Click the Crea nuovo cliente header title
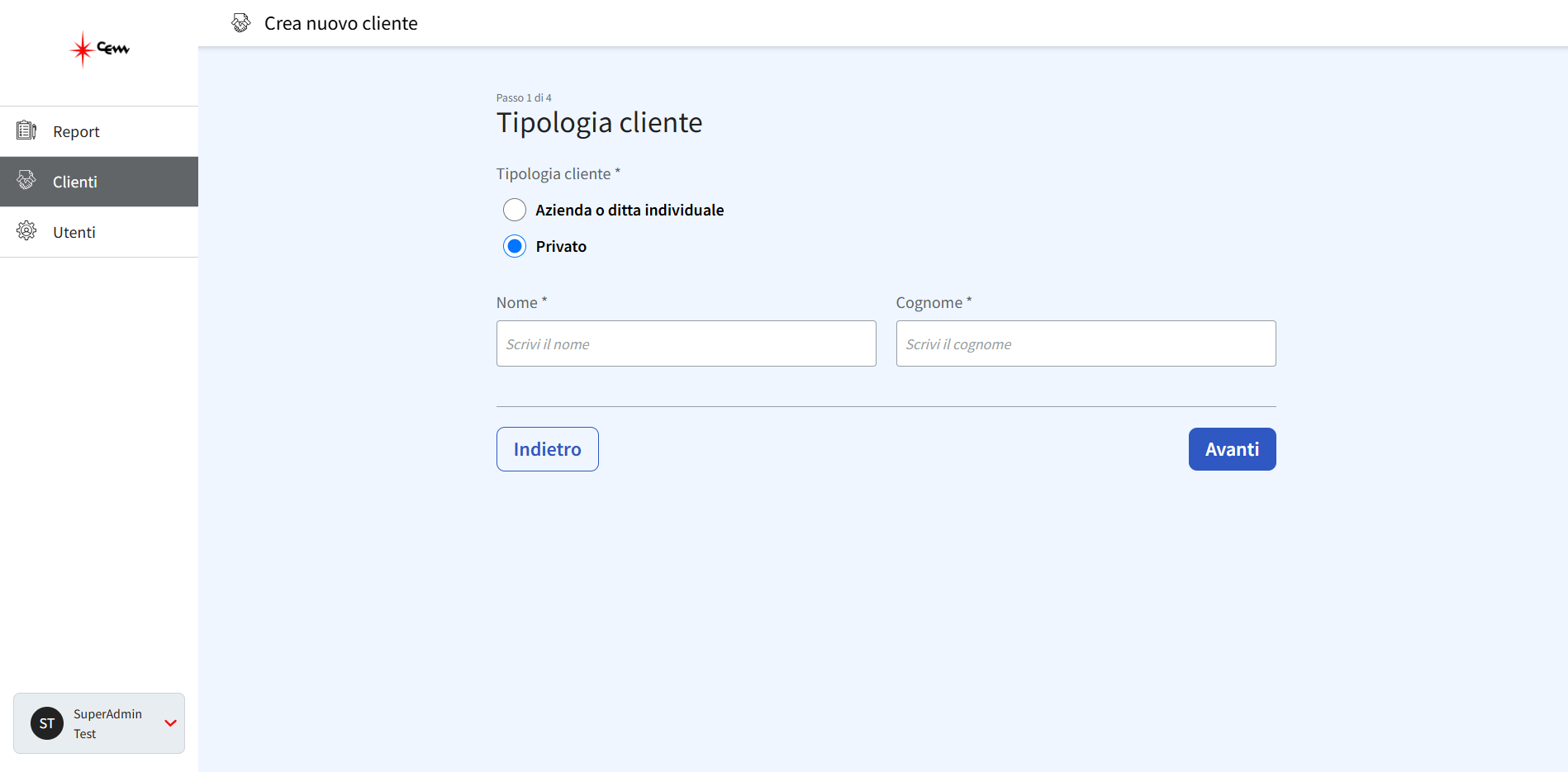The height and width of the screenshot is (772, 1568). (341, 23)
